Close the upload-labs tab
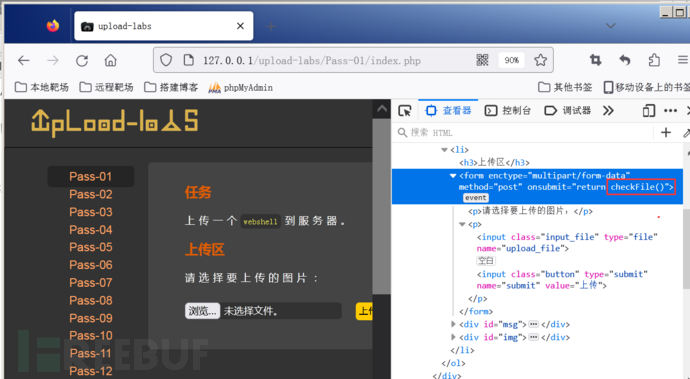Image resolution: width=690 pixels, height=379 pixels. click(240, 26)
